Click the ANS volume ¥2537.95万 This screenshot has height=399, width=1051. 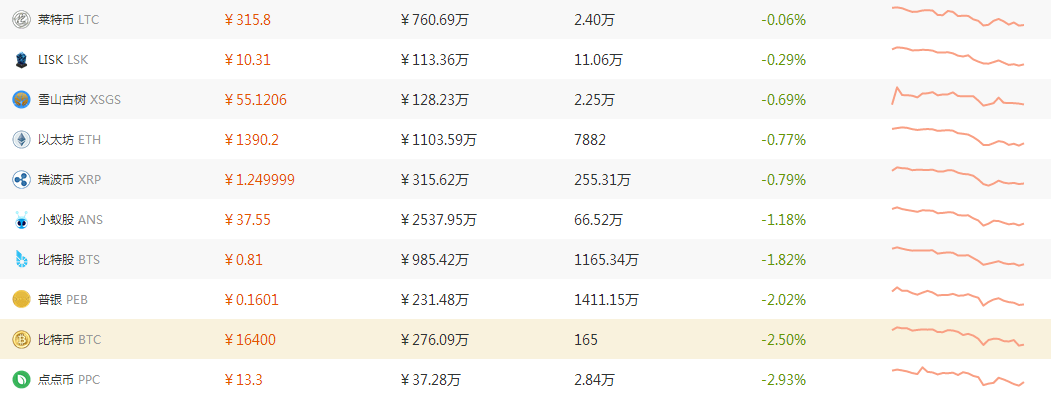click(x=438, y=220)
